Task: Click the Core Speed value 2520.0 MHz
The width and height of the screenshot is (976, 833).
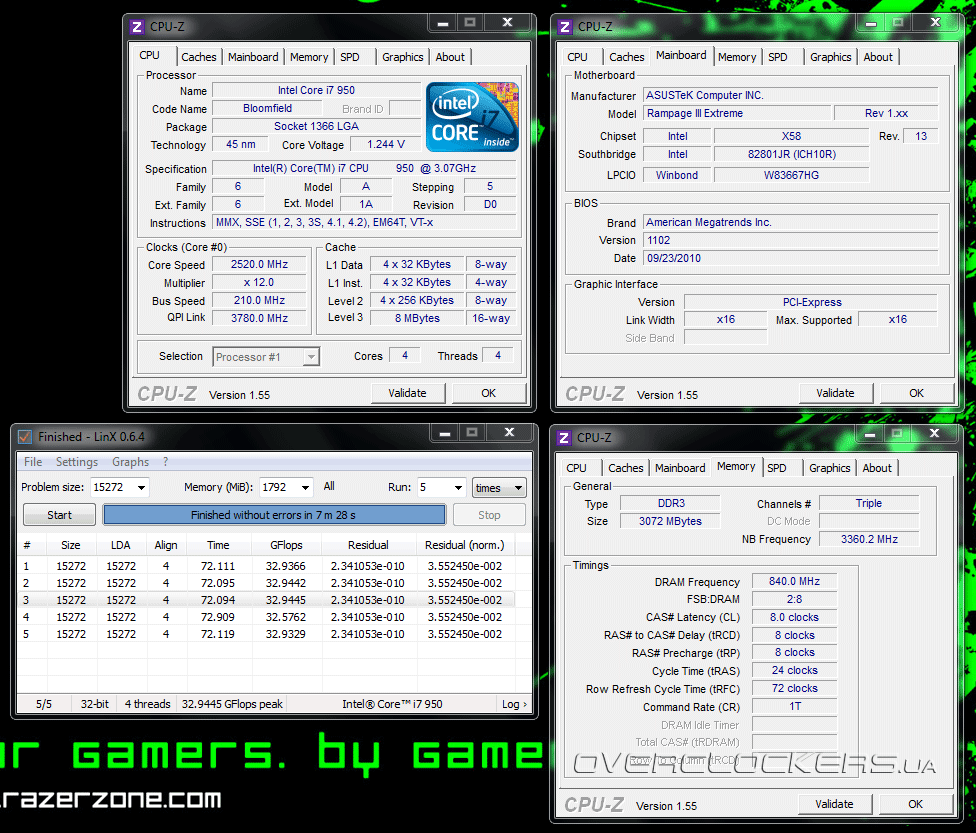Action: point(259,265)
